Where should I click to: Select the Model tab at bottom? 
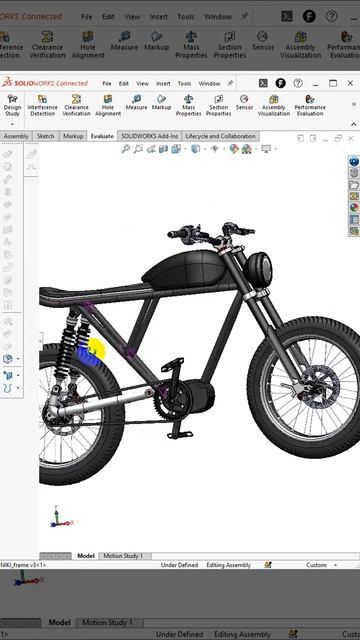pyautogui.click(x=86, y=556)
